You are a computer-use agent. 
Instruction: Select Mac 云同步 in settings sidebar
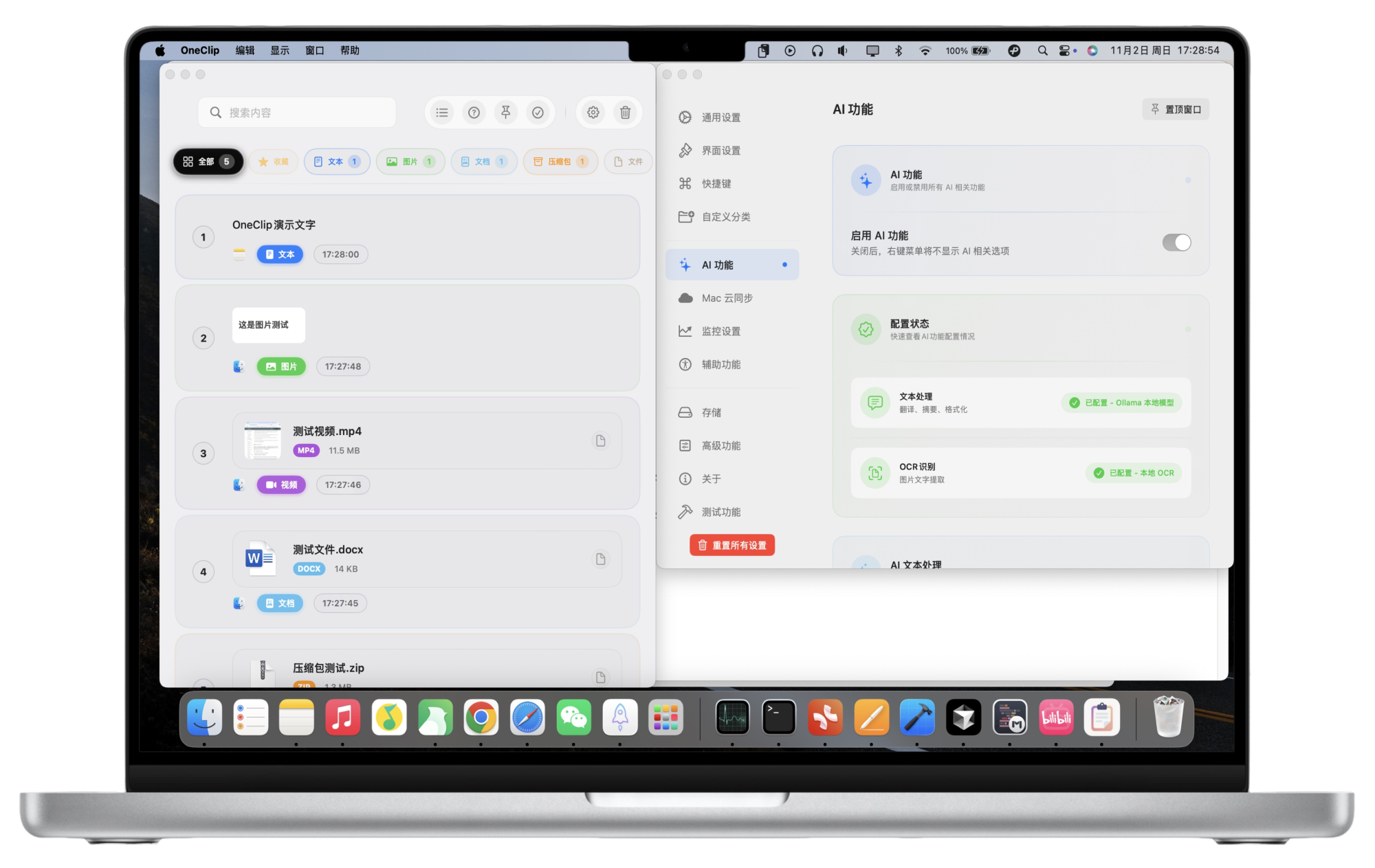(x=726, y=298)
